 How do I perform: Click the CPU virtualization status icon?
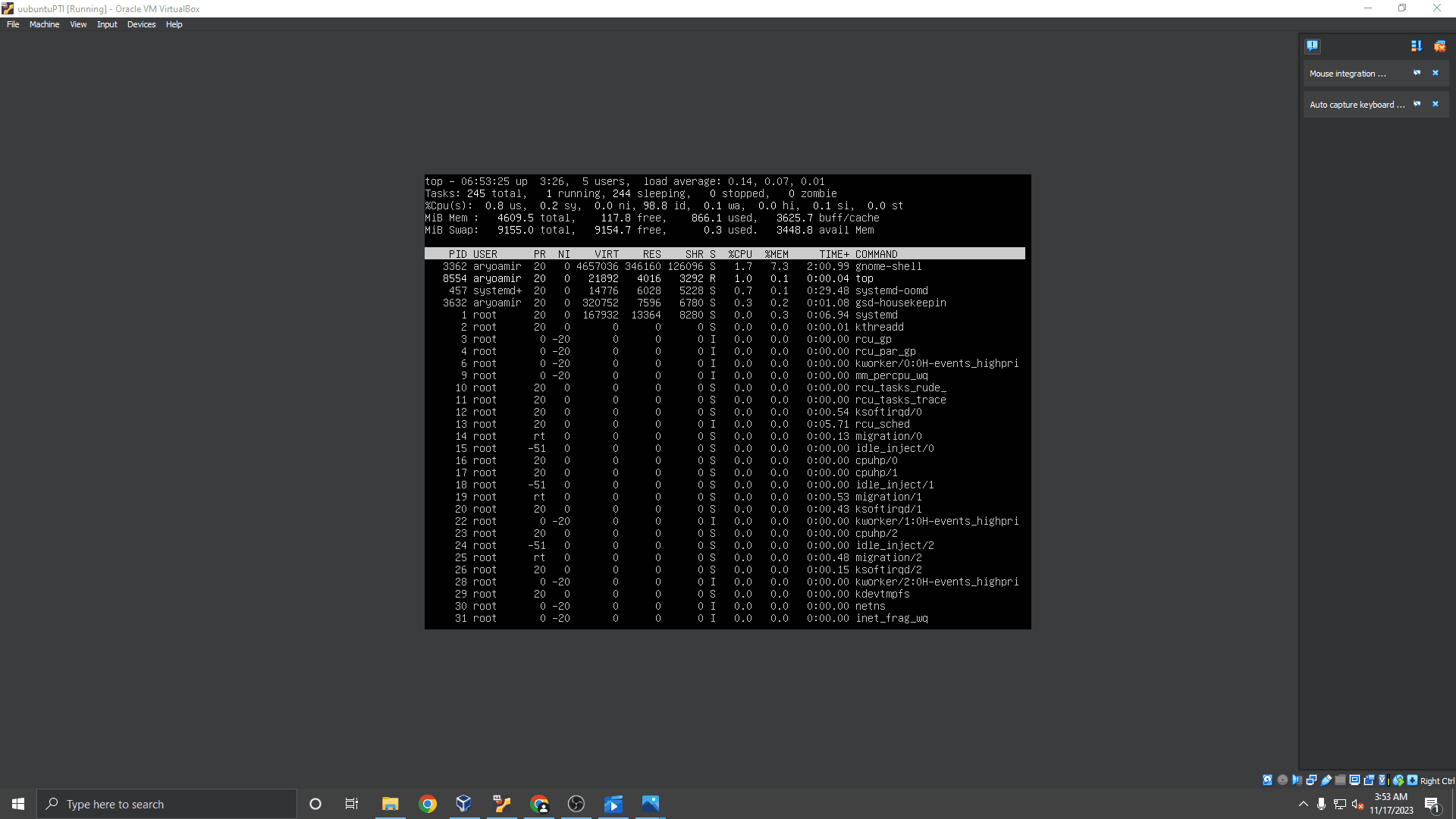pyautogui.click(x=1384, y=780)
